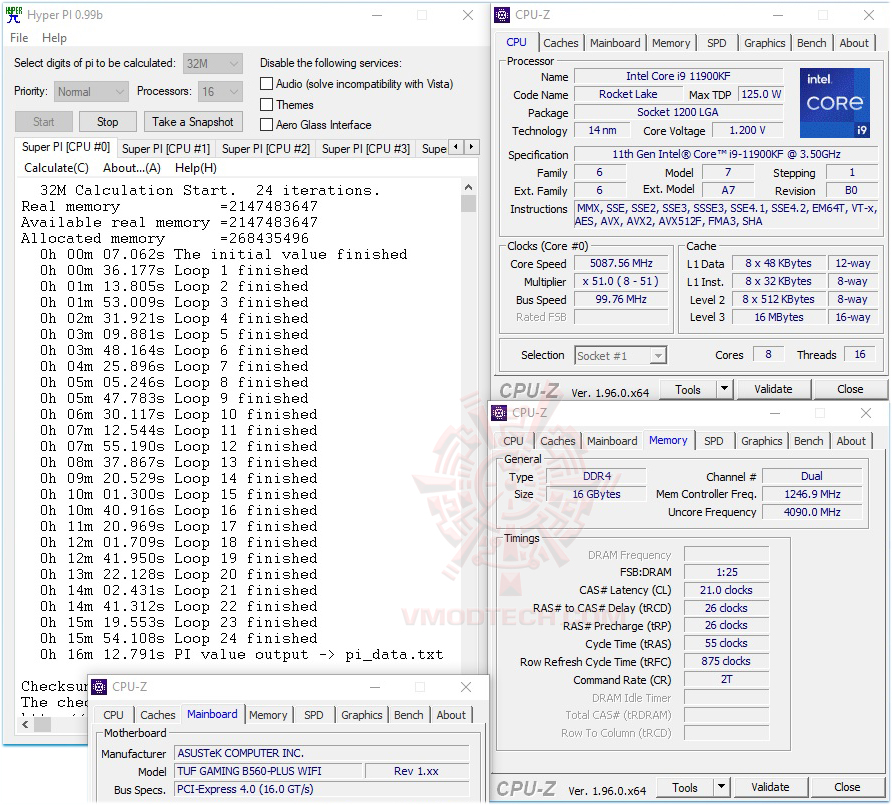The width and height of the screenshot is (892, 805).
Task: Open Bench tab in Mainboard CPU-Z window
Action: 408,715
